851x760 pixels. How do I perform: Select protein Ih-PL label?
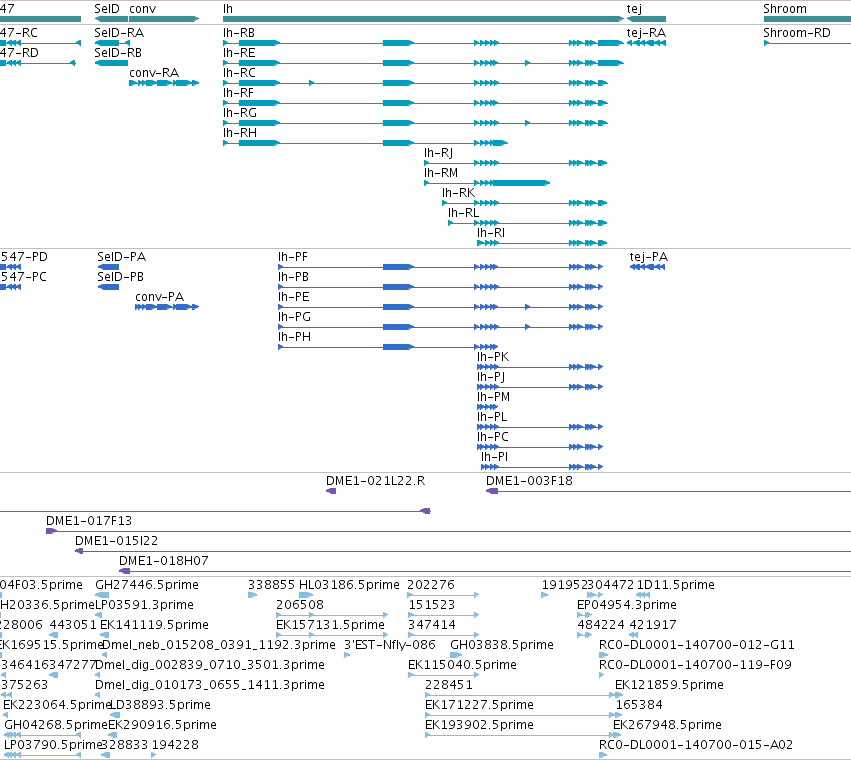492,417
